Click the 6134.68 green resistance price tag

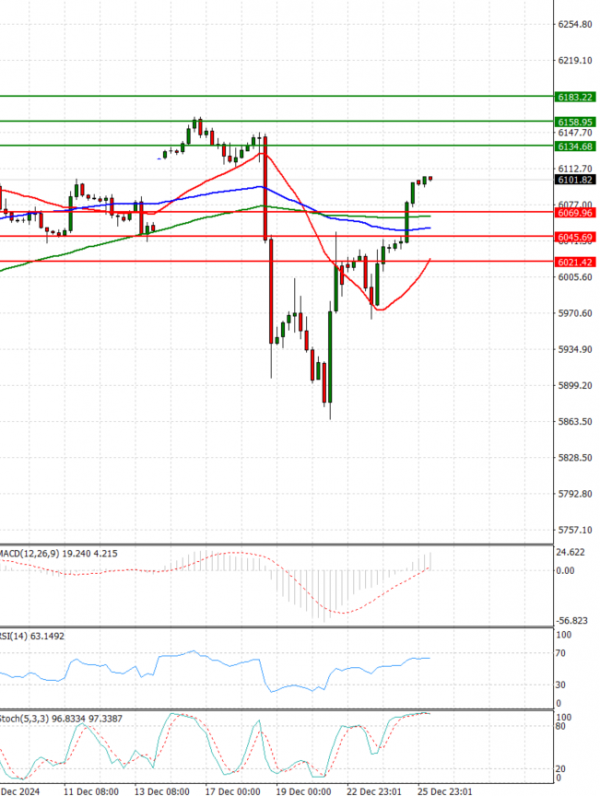pyautogui.click(x=574, y=146)
